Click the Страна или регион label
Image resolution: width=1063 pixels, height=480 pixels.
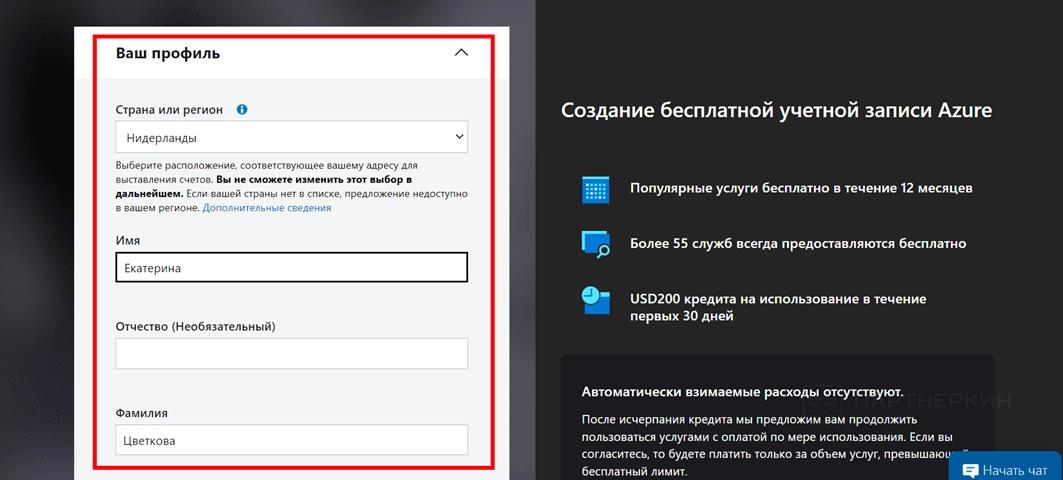click(169, 110)
